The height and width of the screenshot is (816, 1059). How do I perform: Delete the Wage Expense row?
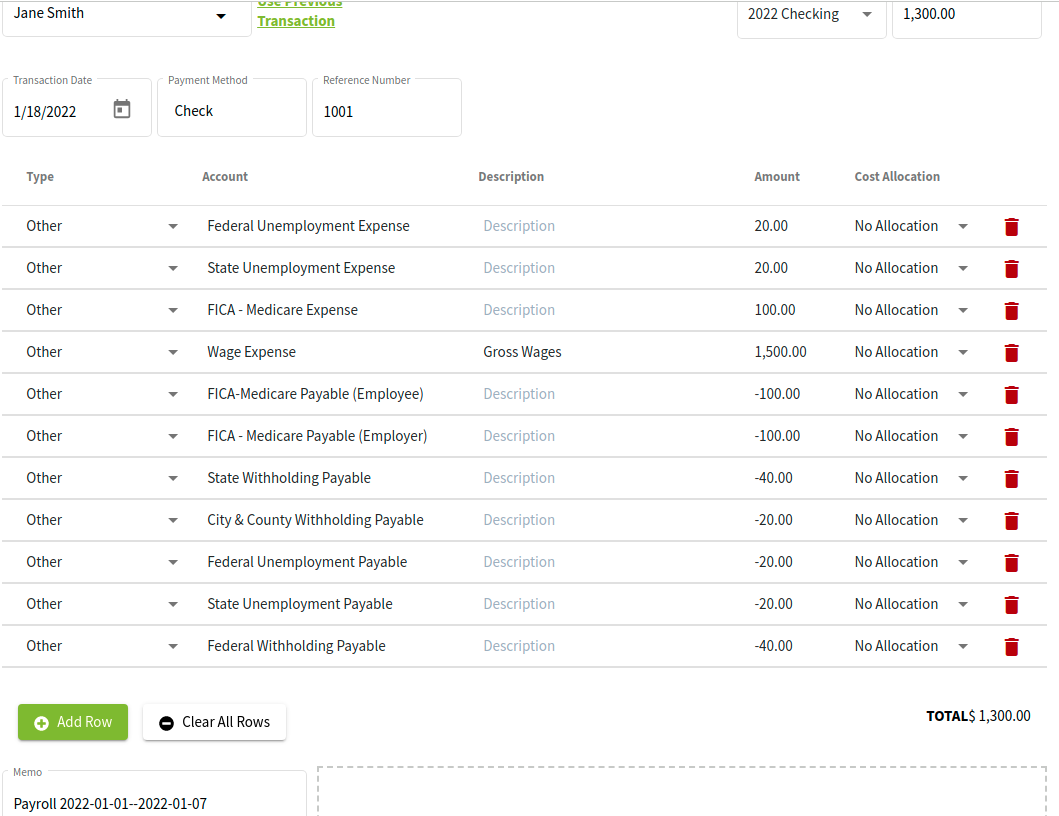click(1011, 353)
